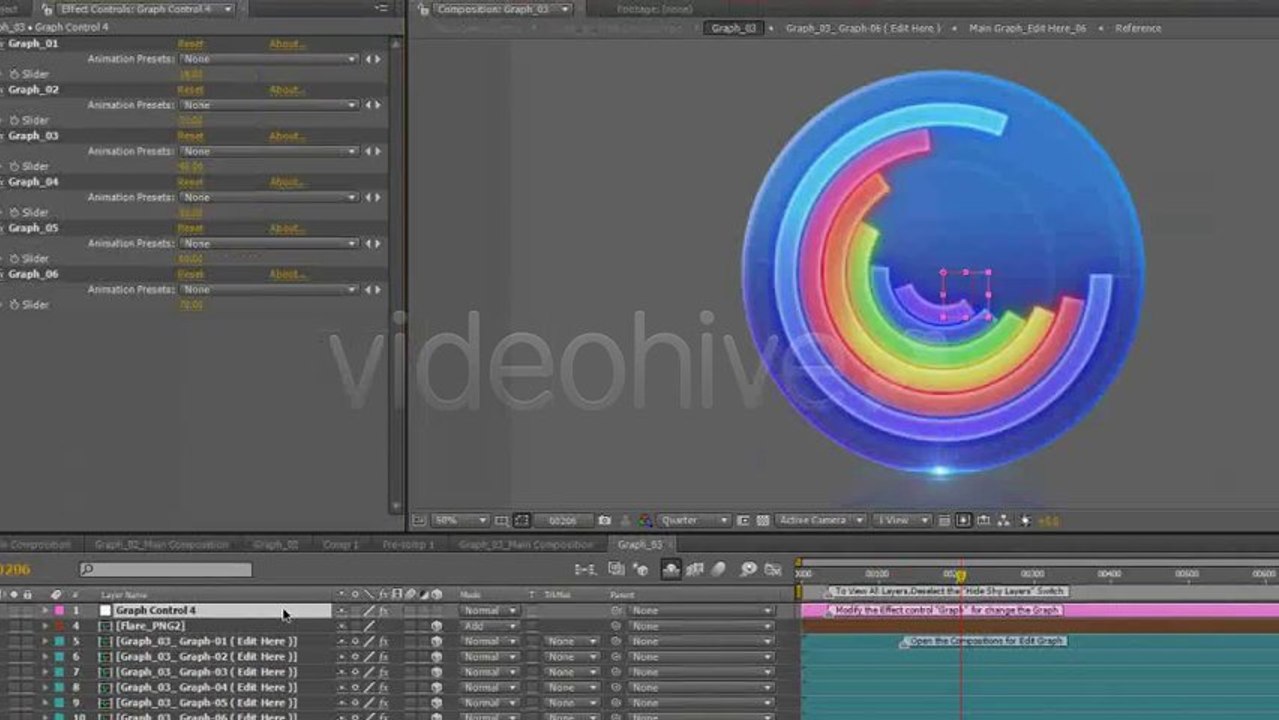1279x720 pixels.
Task: Toggle pixel aspect ratio correction icon
Action: tap(945, 520)
